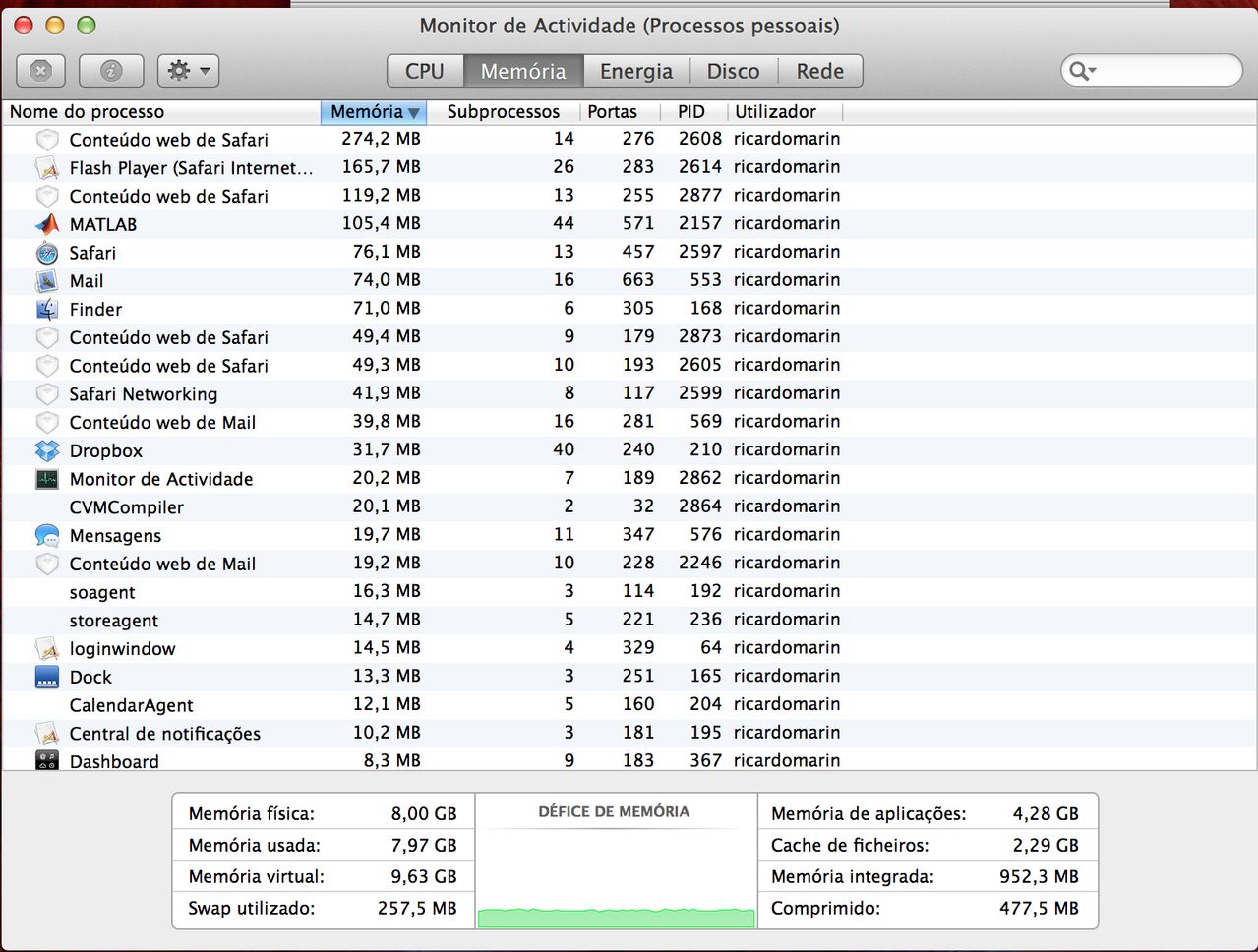
Task: Click the Swap utilizado 257,5 MB value
Action: (417, 909)
